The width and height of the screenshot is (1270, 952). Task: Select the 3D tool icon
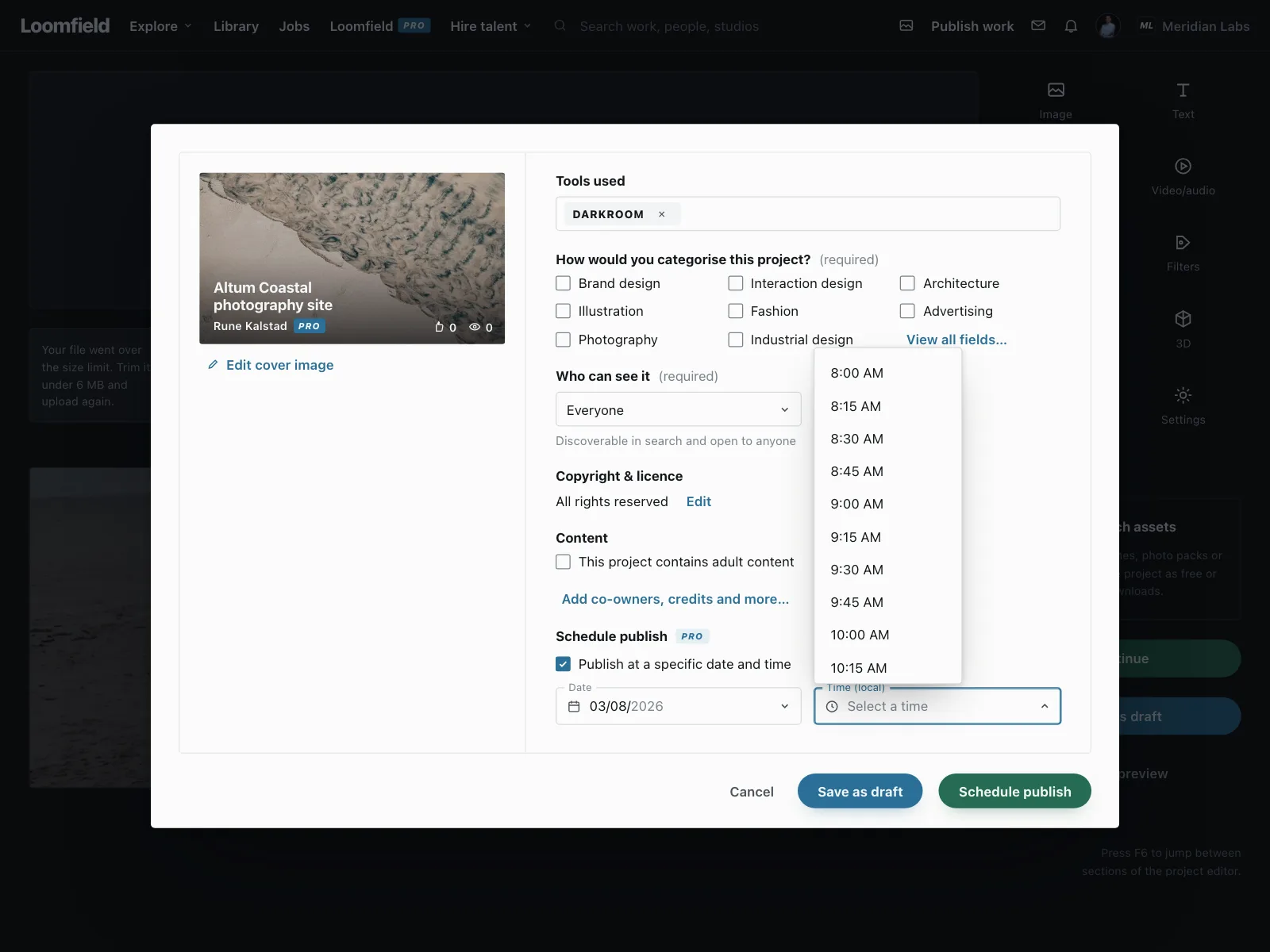(1183, 319)
